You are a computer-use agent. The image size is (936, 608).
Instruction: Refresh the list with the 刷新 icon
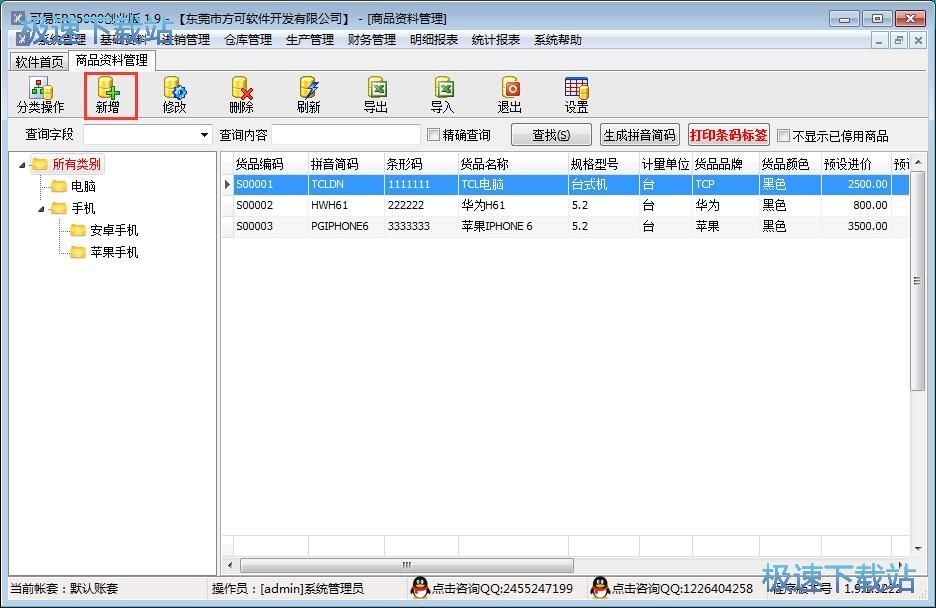(309, 95)
